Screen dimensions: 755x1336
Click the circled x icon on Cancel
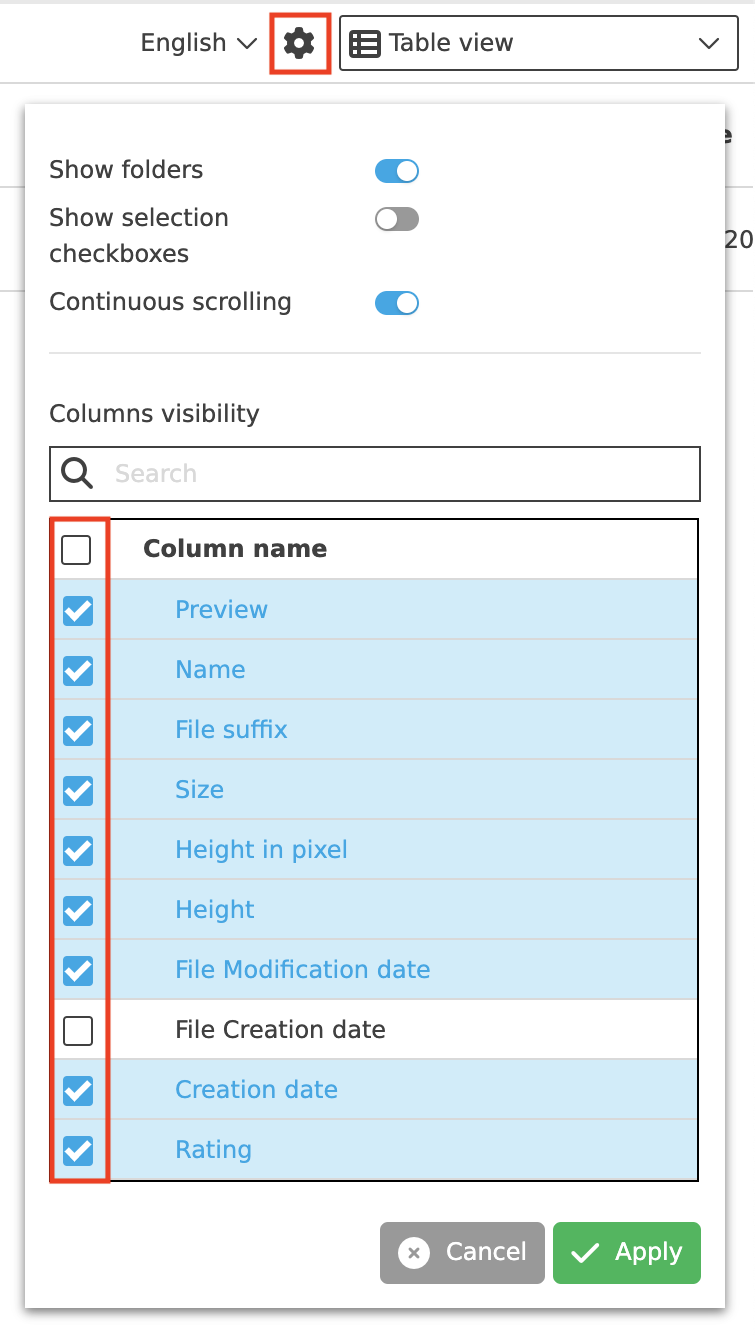[x=416, y=1252]
